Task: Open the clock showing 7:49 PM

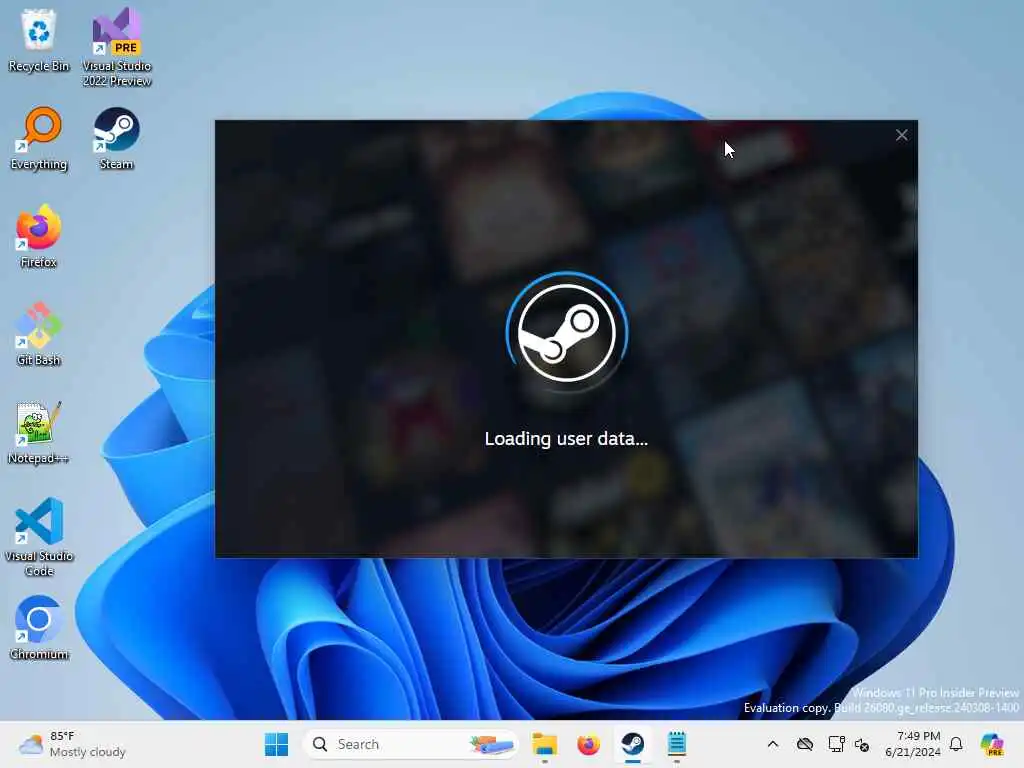Action: coord(913,744)
